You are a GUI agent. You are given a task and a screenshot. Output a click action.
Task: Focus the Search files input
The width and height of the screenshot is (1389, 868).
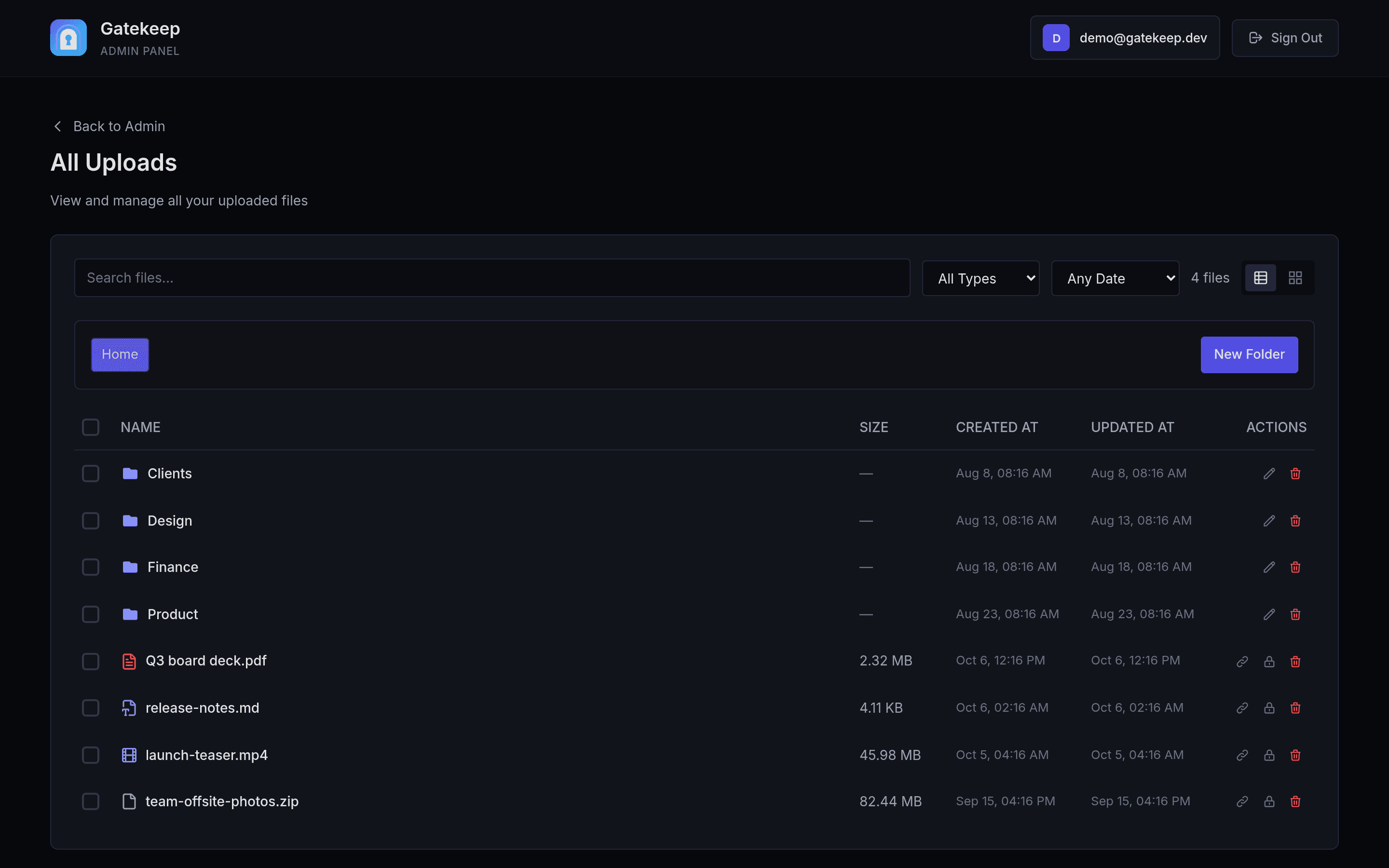click(492, 278)
